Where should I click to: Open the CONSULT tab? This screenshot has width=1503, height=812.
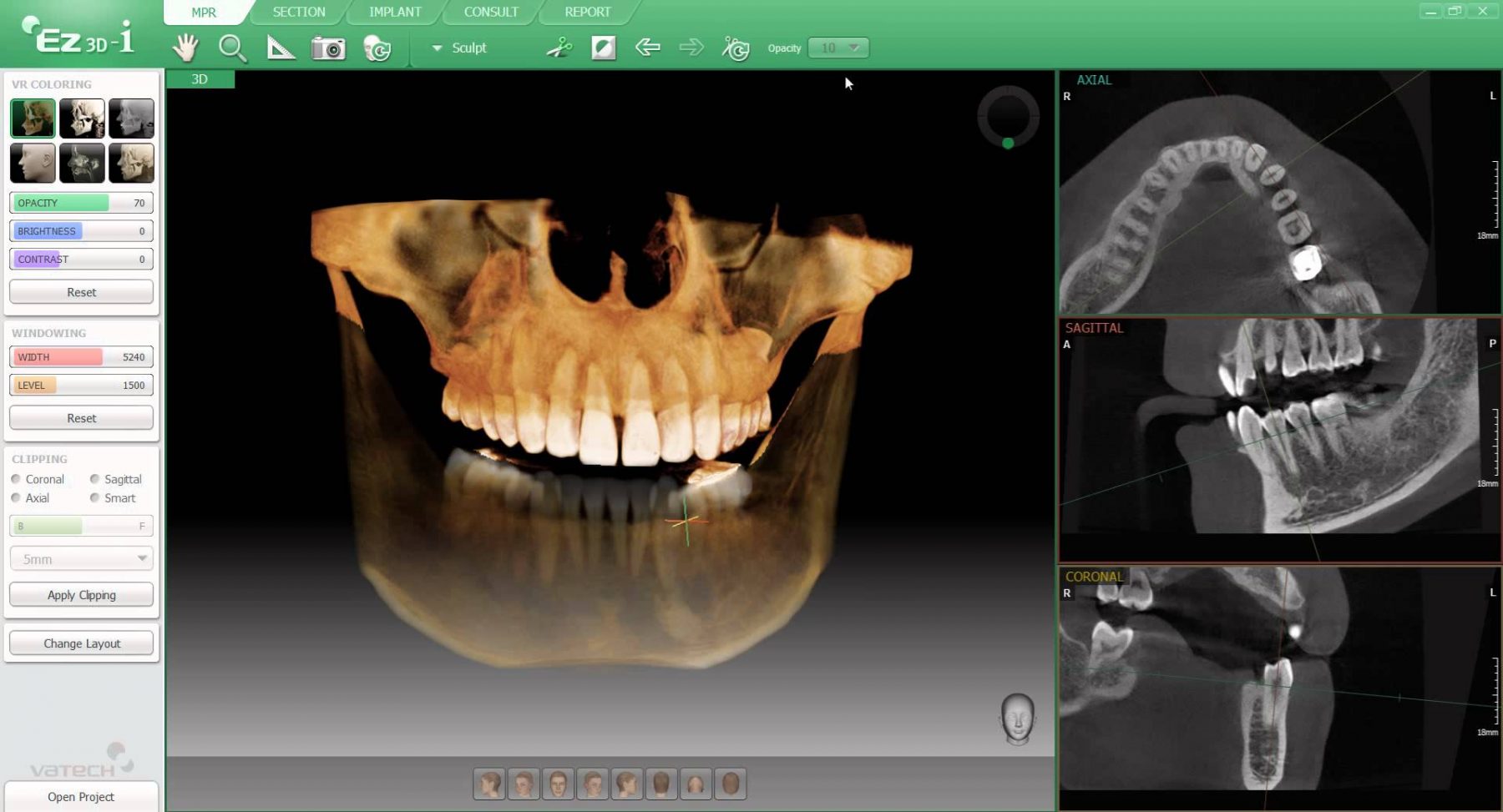[x=490, y=12]
